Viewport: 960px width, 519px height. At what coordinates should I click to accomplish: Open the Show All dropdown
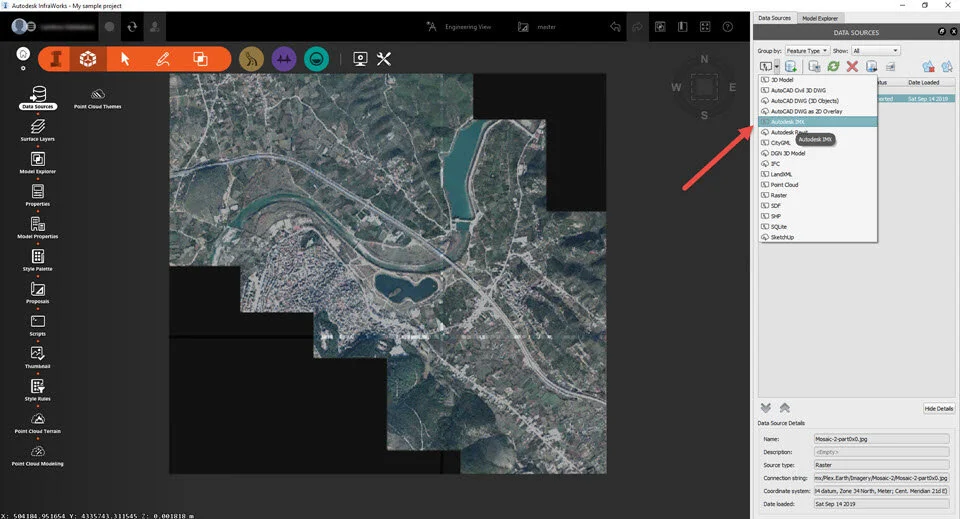coord(876,51)
